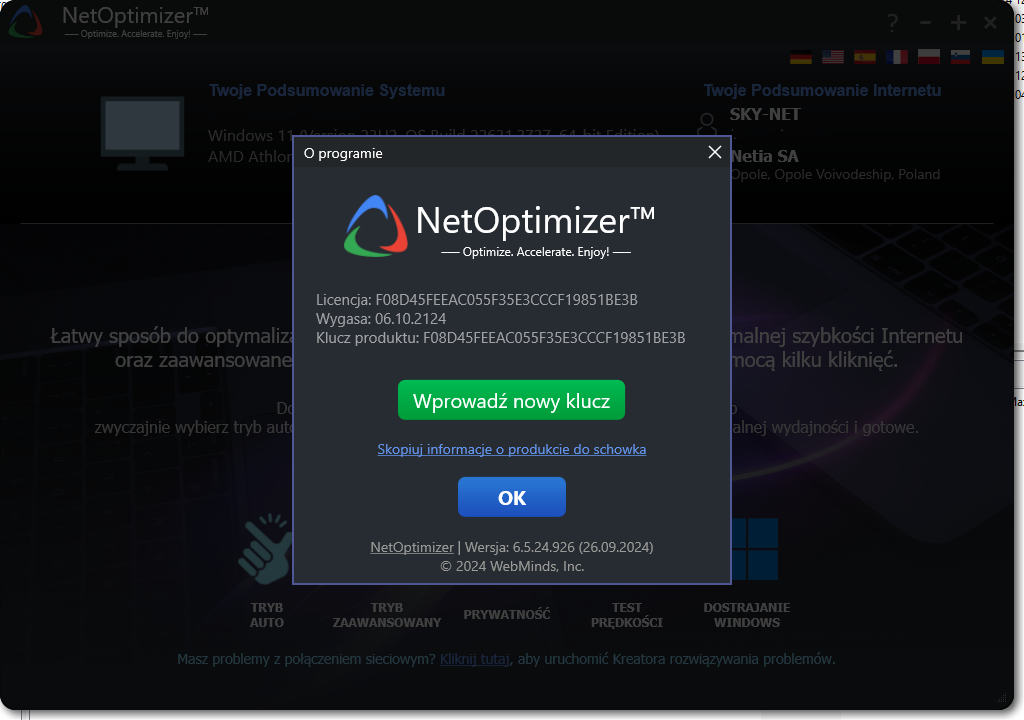Select the German flag language icon
This screenshot has height=720, width=1024.
[x=801, y=57]
